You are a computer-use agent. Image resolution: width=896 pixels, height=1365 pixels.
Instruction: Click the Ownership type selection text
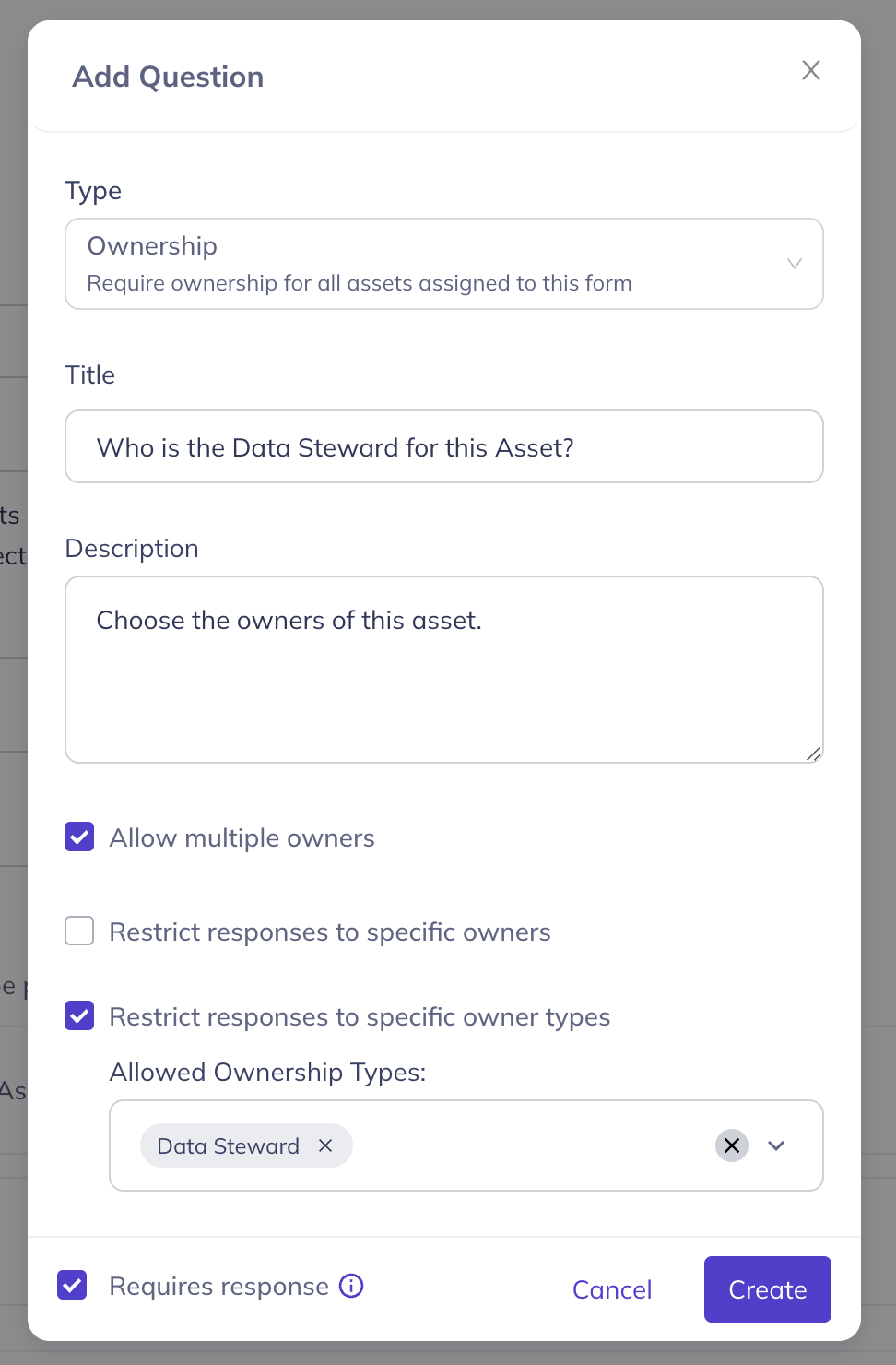pyautogui.click(x=152, y=246)
